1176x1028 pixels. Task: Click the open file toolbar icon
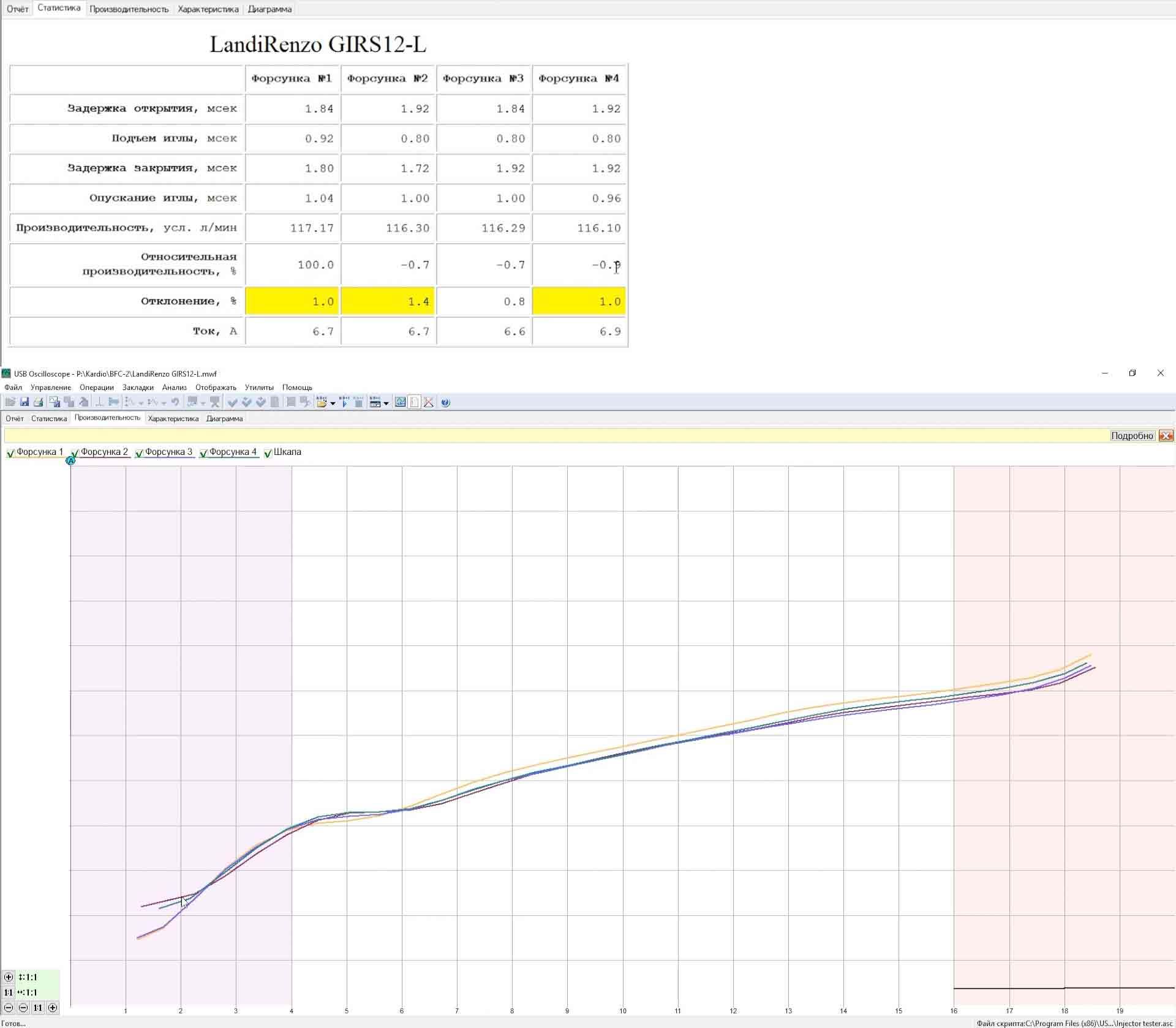click(10, 402)
